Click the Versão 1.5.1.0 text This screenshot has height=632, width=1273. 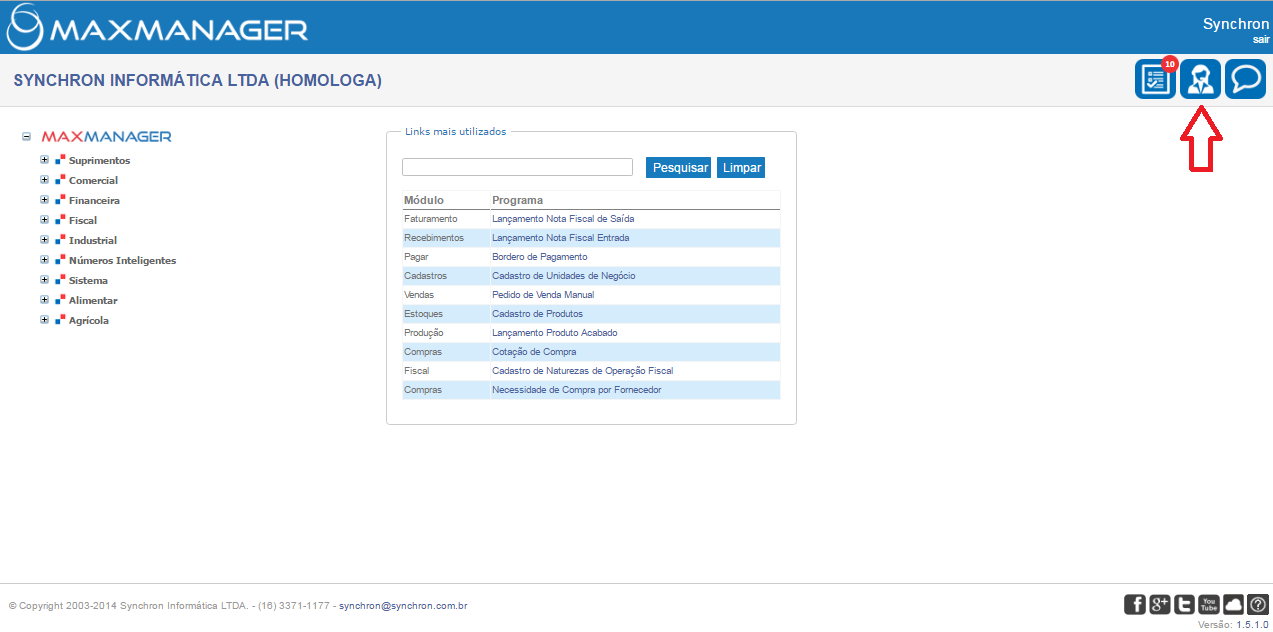[1233, 624]
